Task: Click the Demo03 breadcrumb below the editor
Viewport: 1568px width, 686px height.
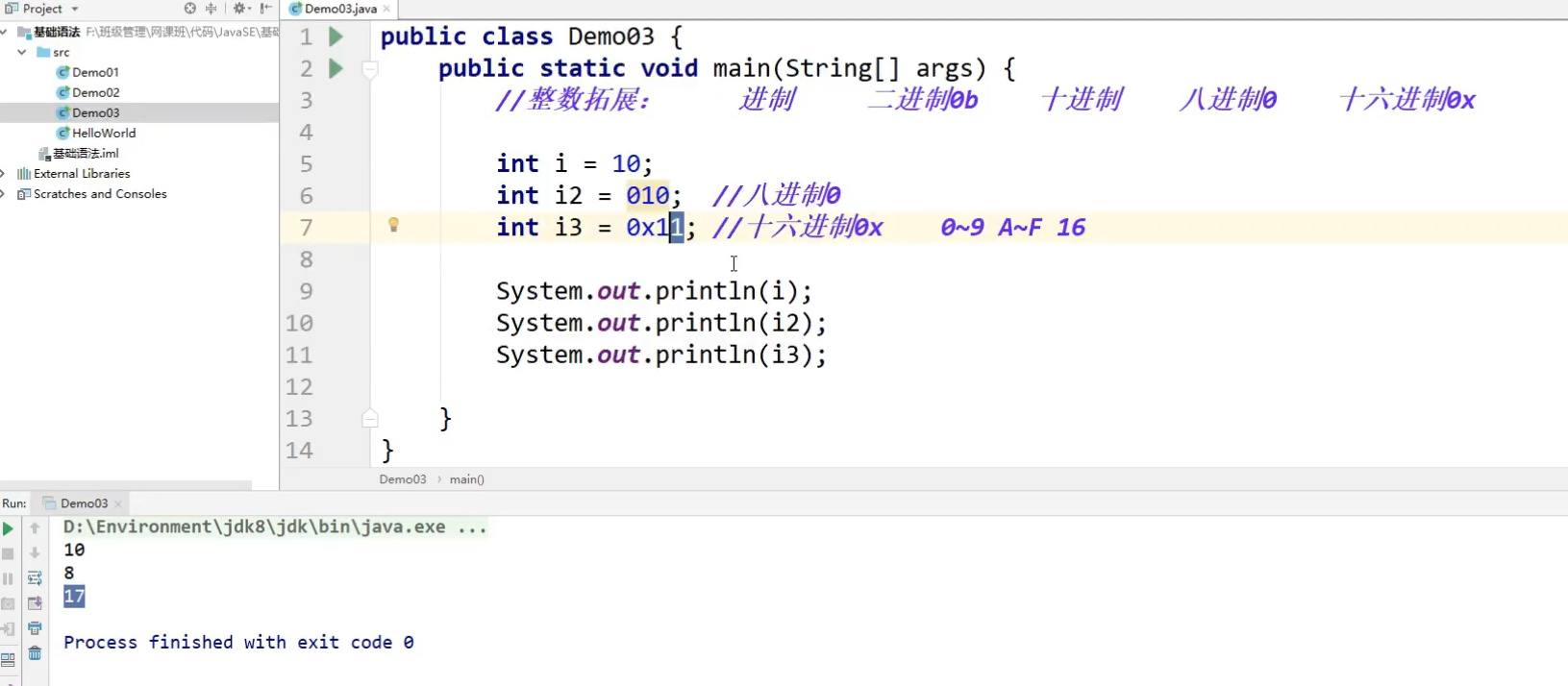Action: [402, 479]
